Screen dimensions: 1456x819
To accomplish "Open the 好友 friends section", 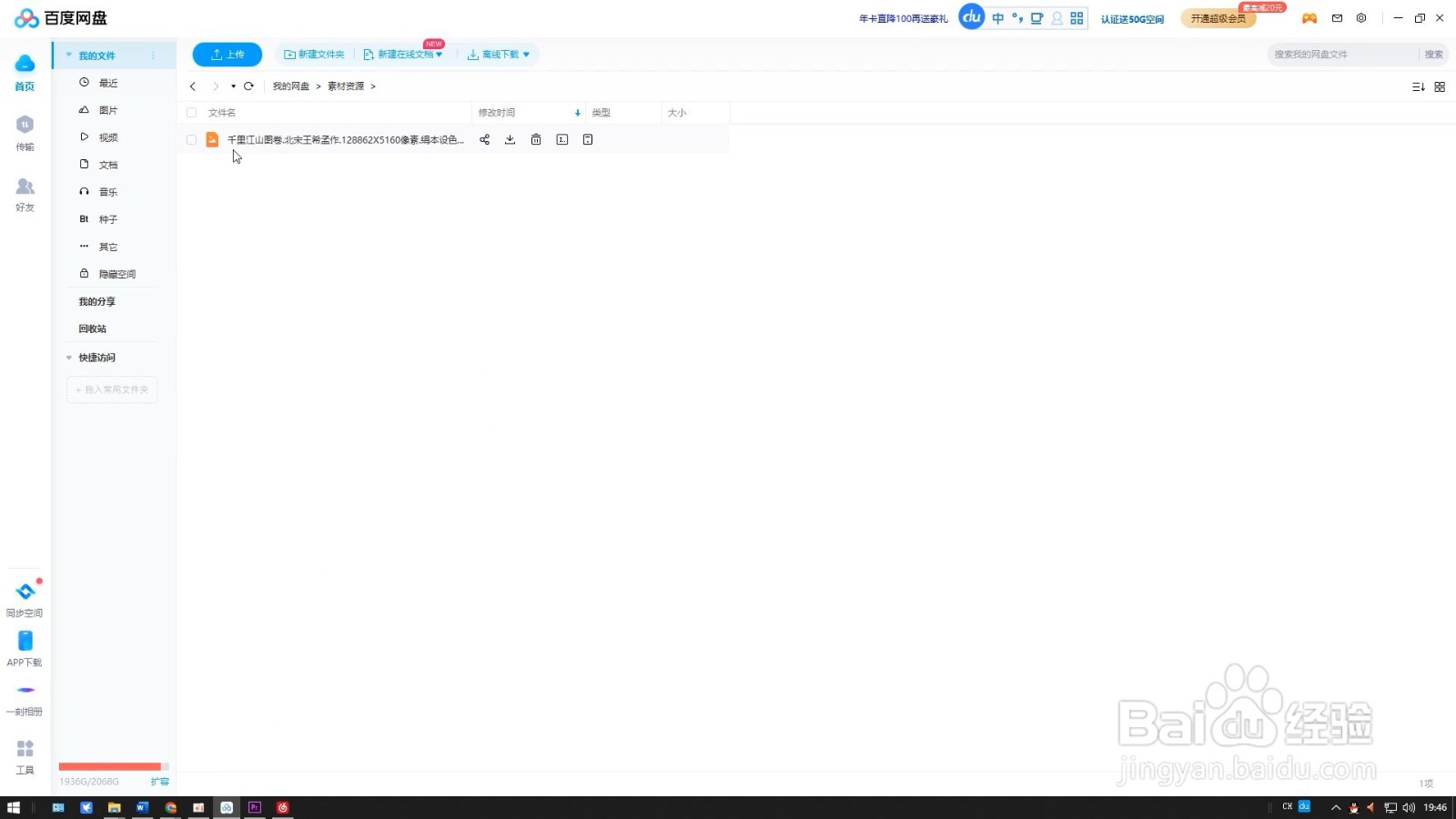I will point(25,195).
